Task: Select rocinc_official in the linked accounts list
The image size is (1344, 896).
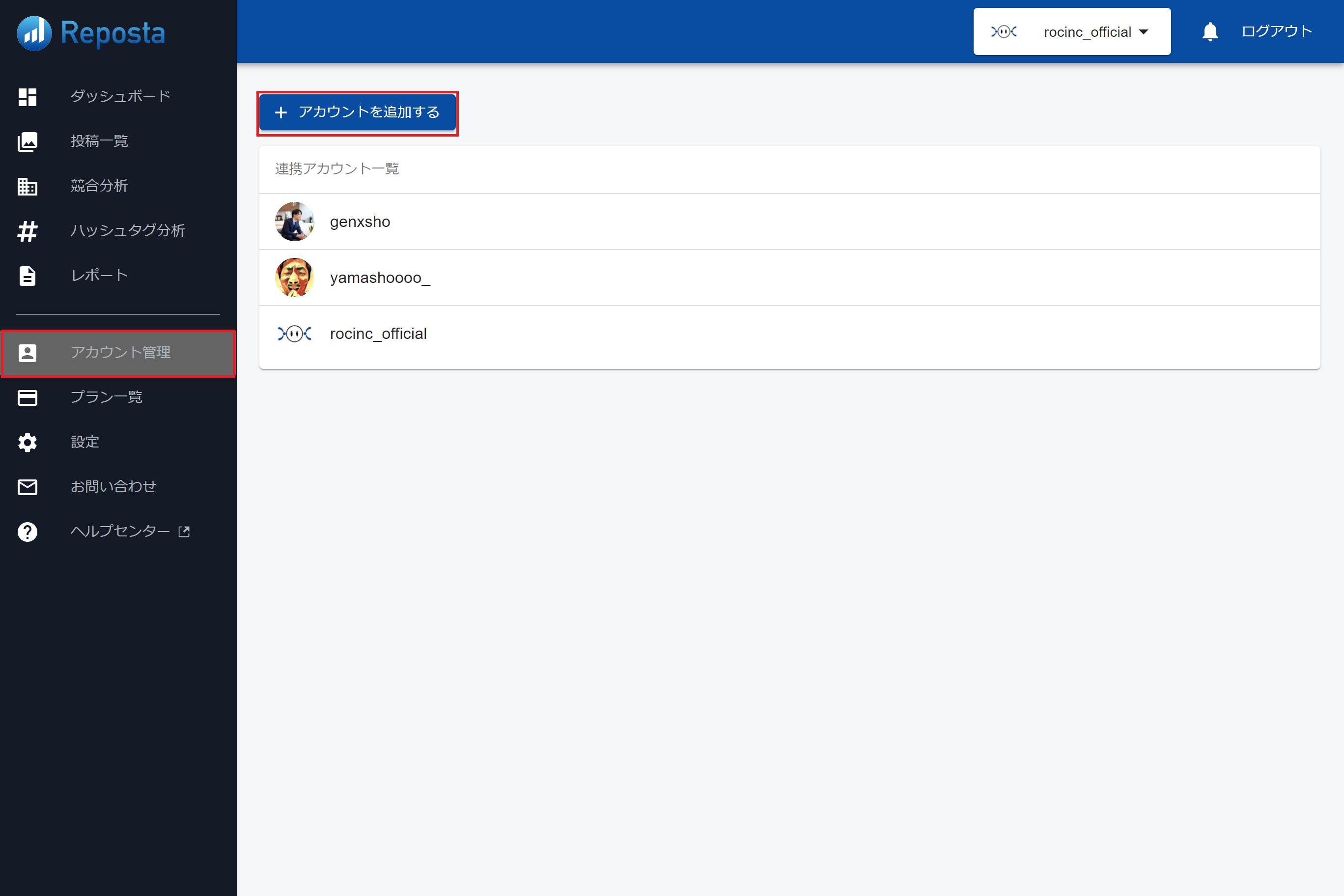Action: click(790, 334)
